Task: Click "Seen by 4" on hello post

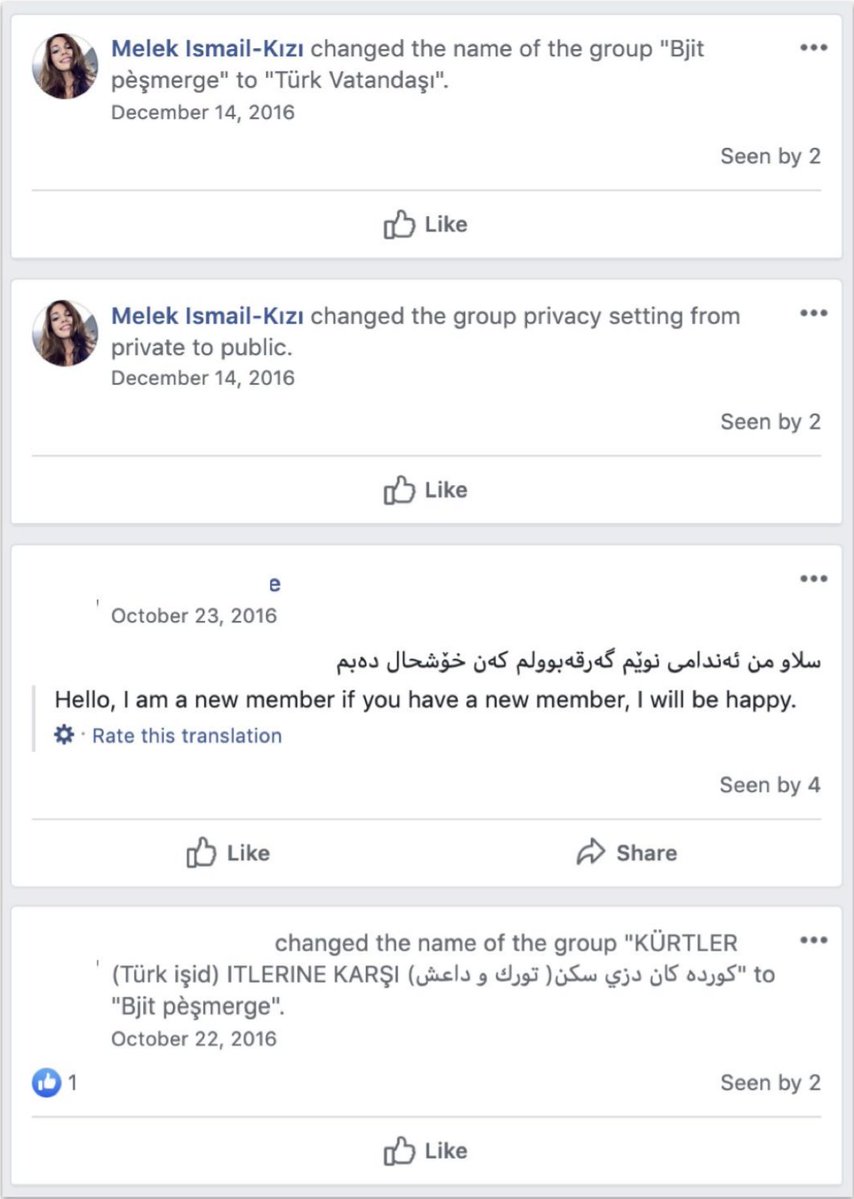Action: coord(770,785)
